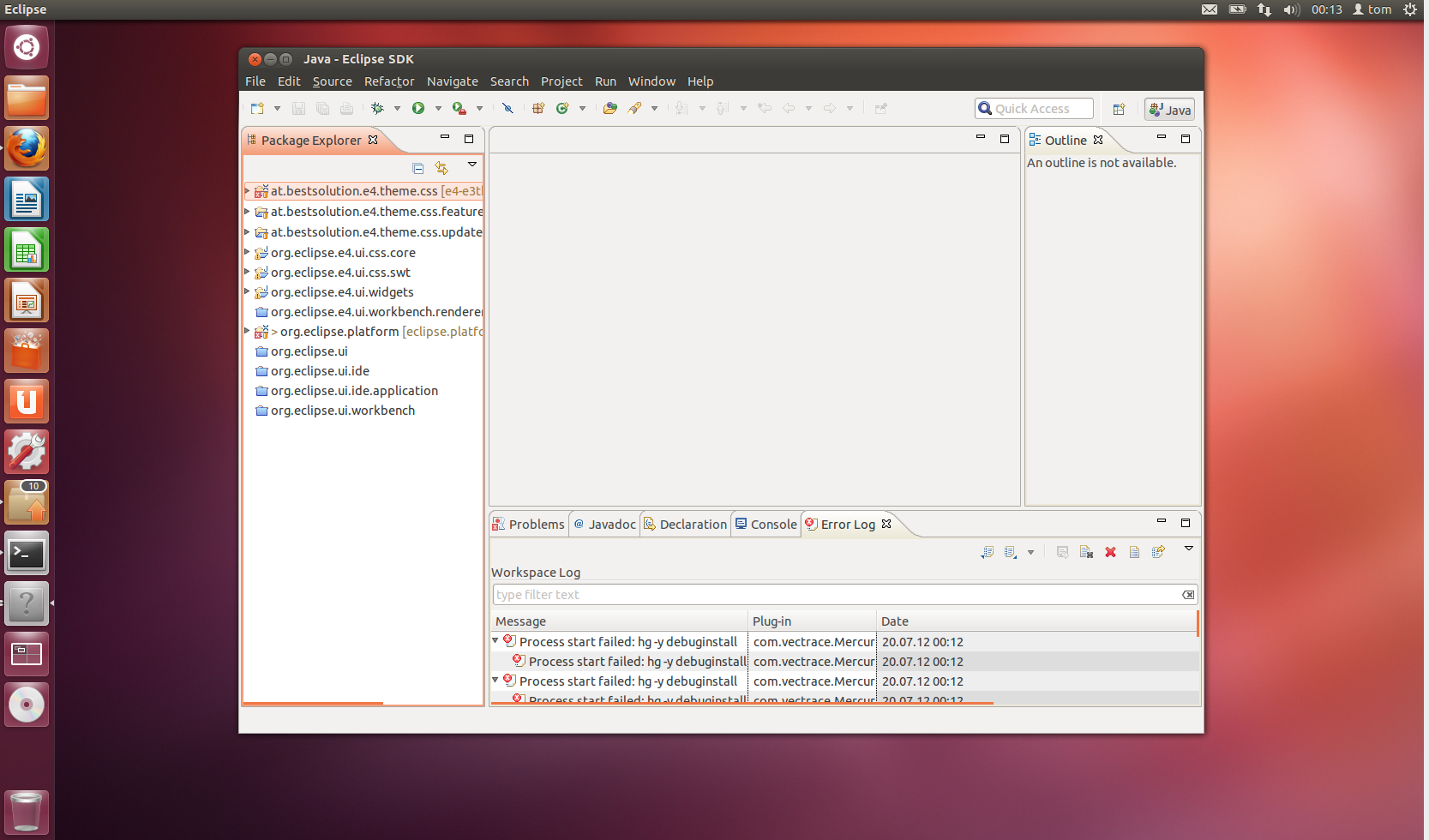Click the Open Type toolbar icon
Image resolution: width=1429 pixels, height=840 pixels.
610,108
